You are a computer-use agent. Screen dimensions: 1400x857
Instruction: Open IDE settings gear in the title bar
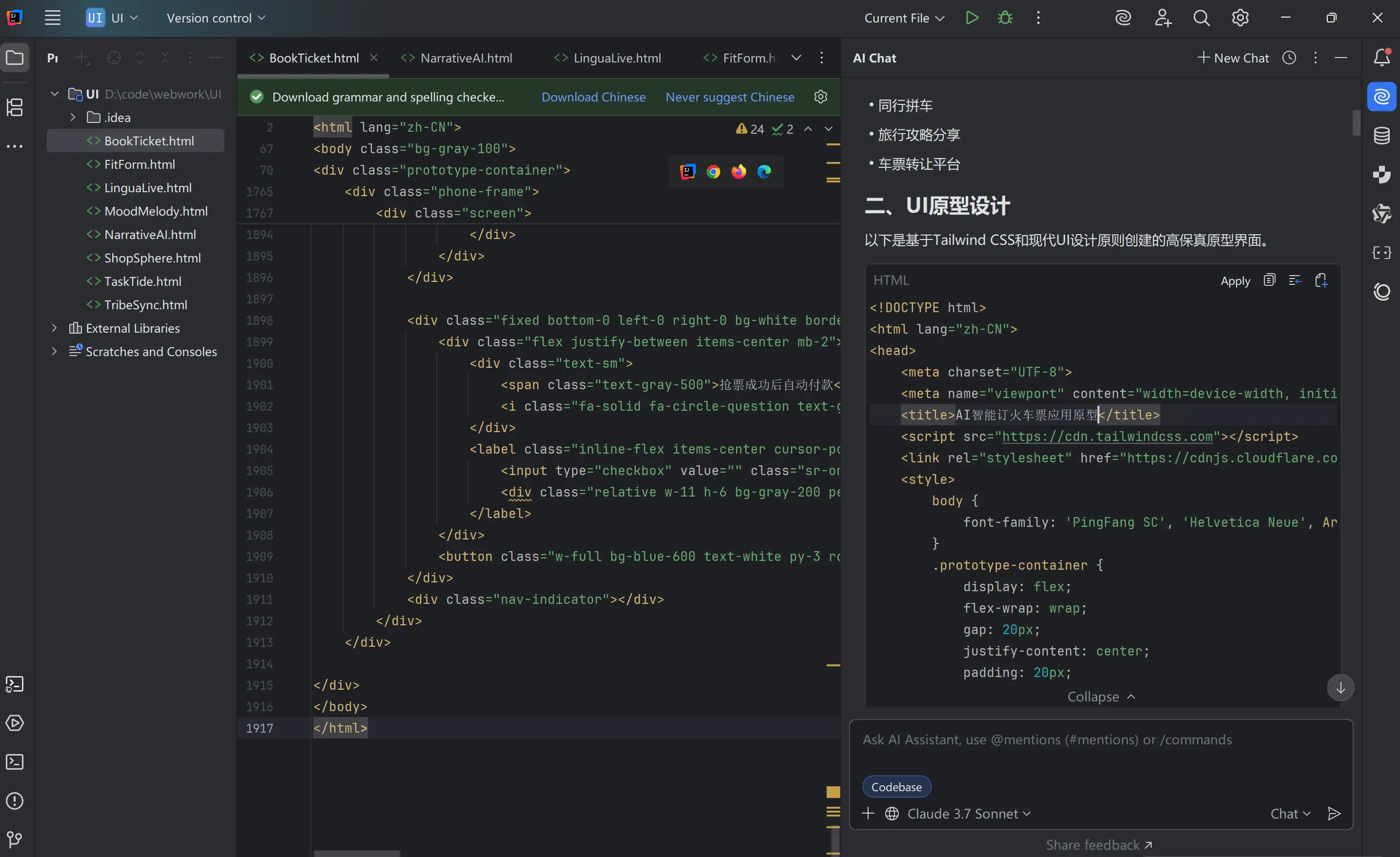1240,18
